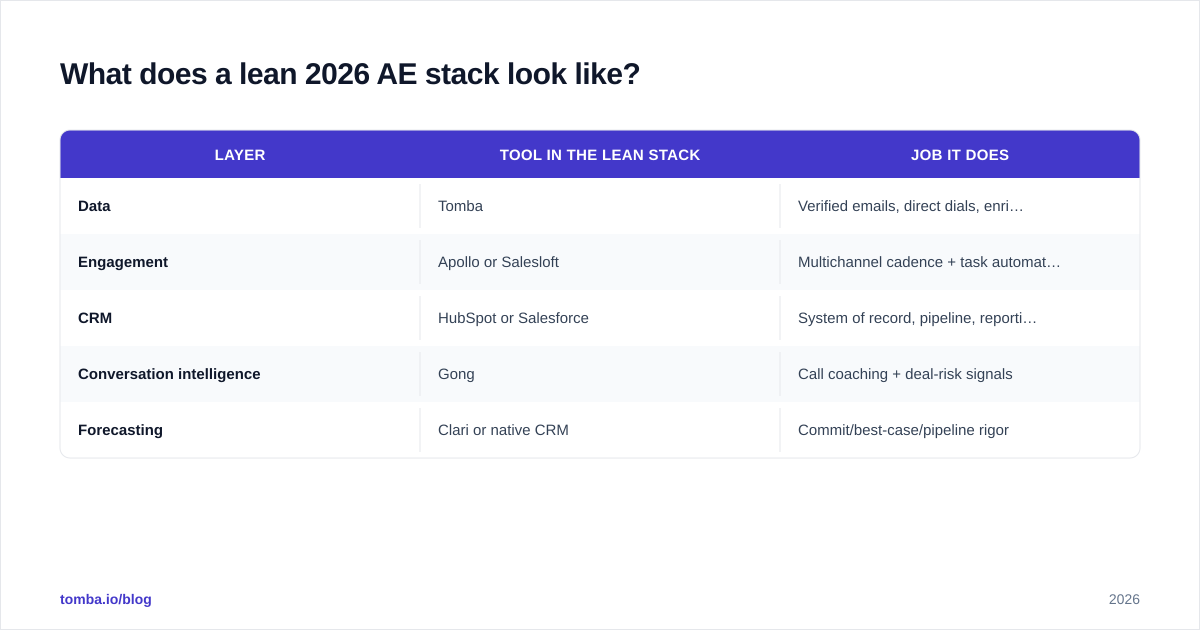1200x630 pixels.
Task: Click the '2026' footer text
Action: pyautogui.click(x=1124, y=599)
